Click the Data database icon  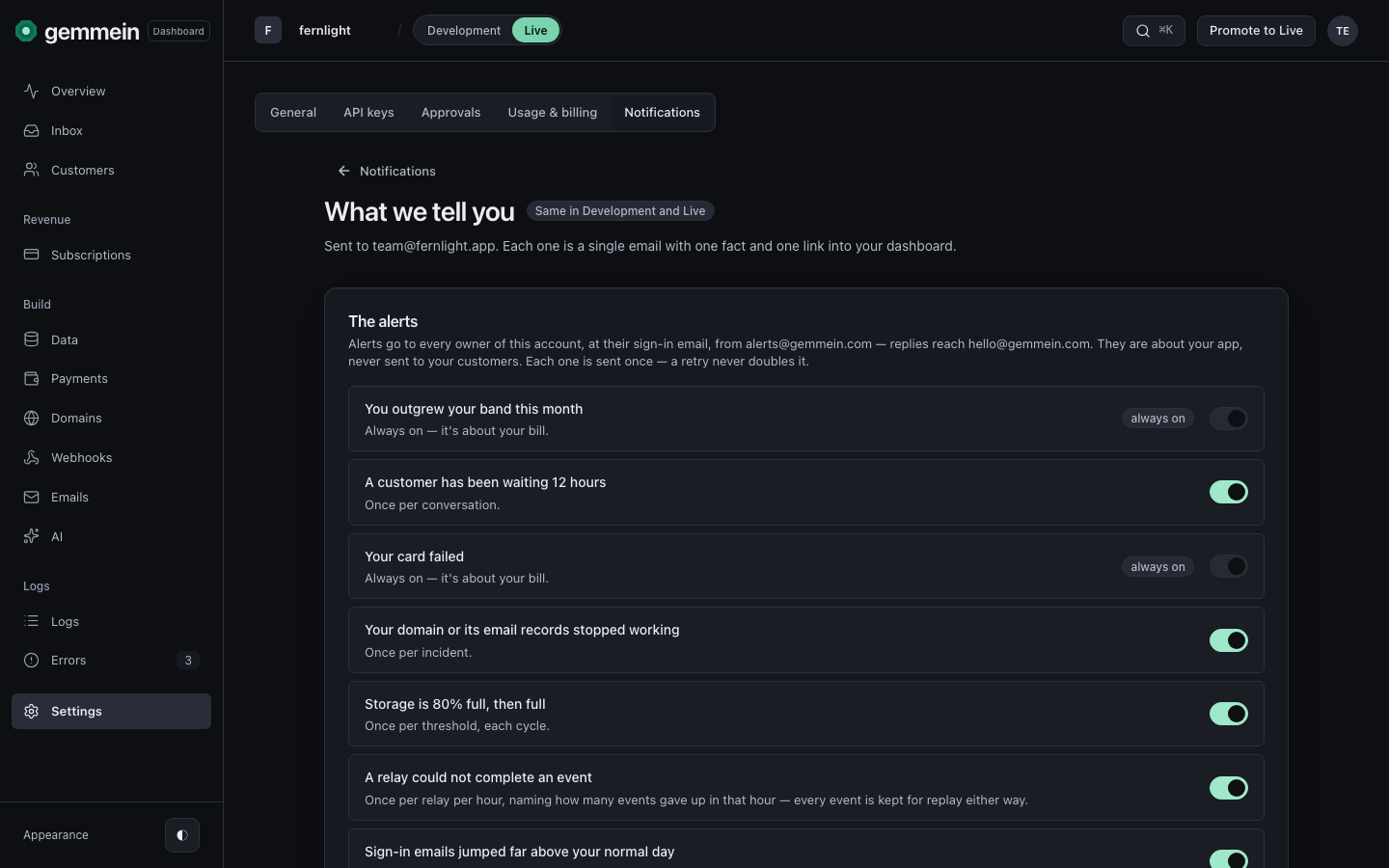pos(32,339)
